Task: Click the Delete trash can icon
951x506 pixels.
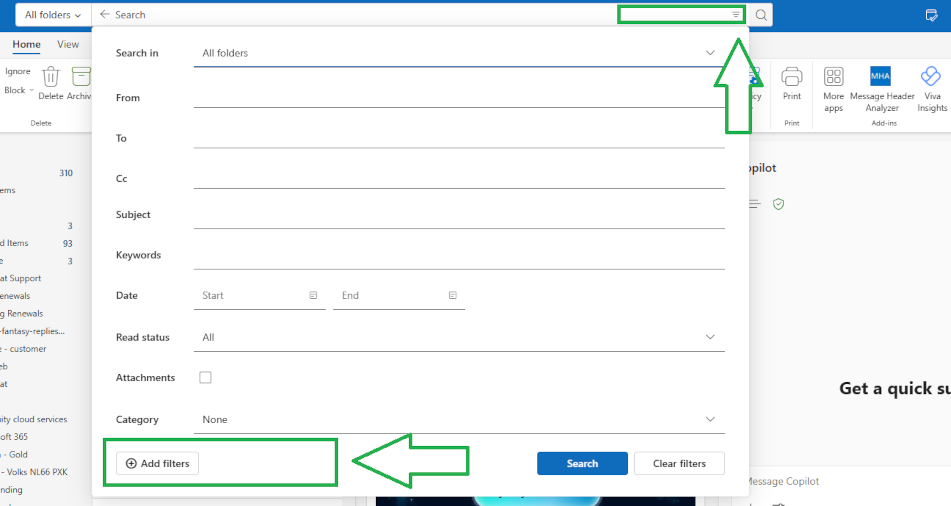Action: point(51,78)
